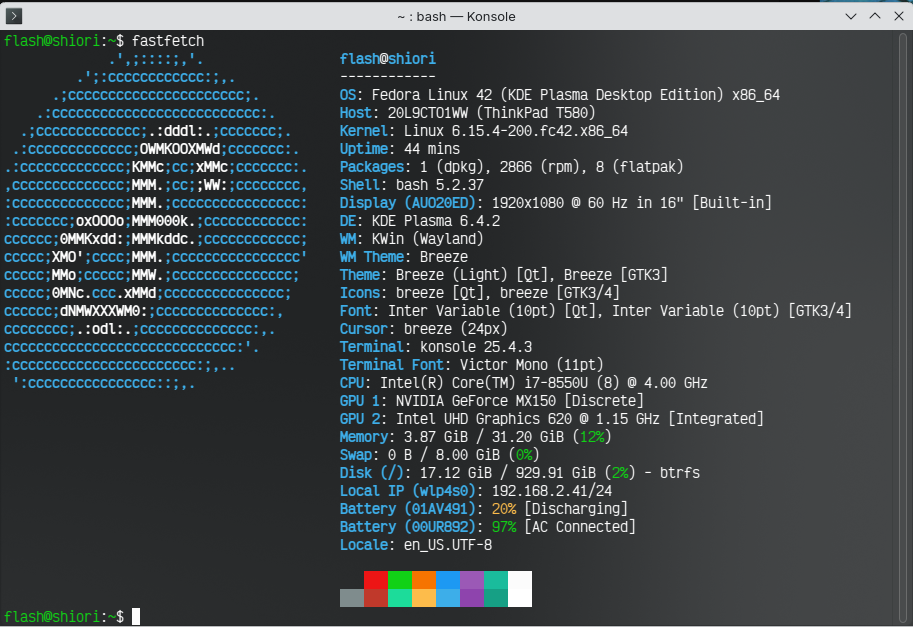Click the battery status '[AC Connected]'
Image resolution: width=913 pixels, height=627 pixels.
581,528
